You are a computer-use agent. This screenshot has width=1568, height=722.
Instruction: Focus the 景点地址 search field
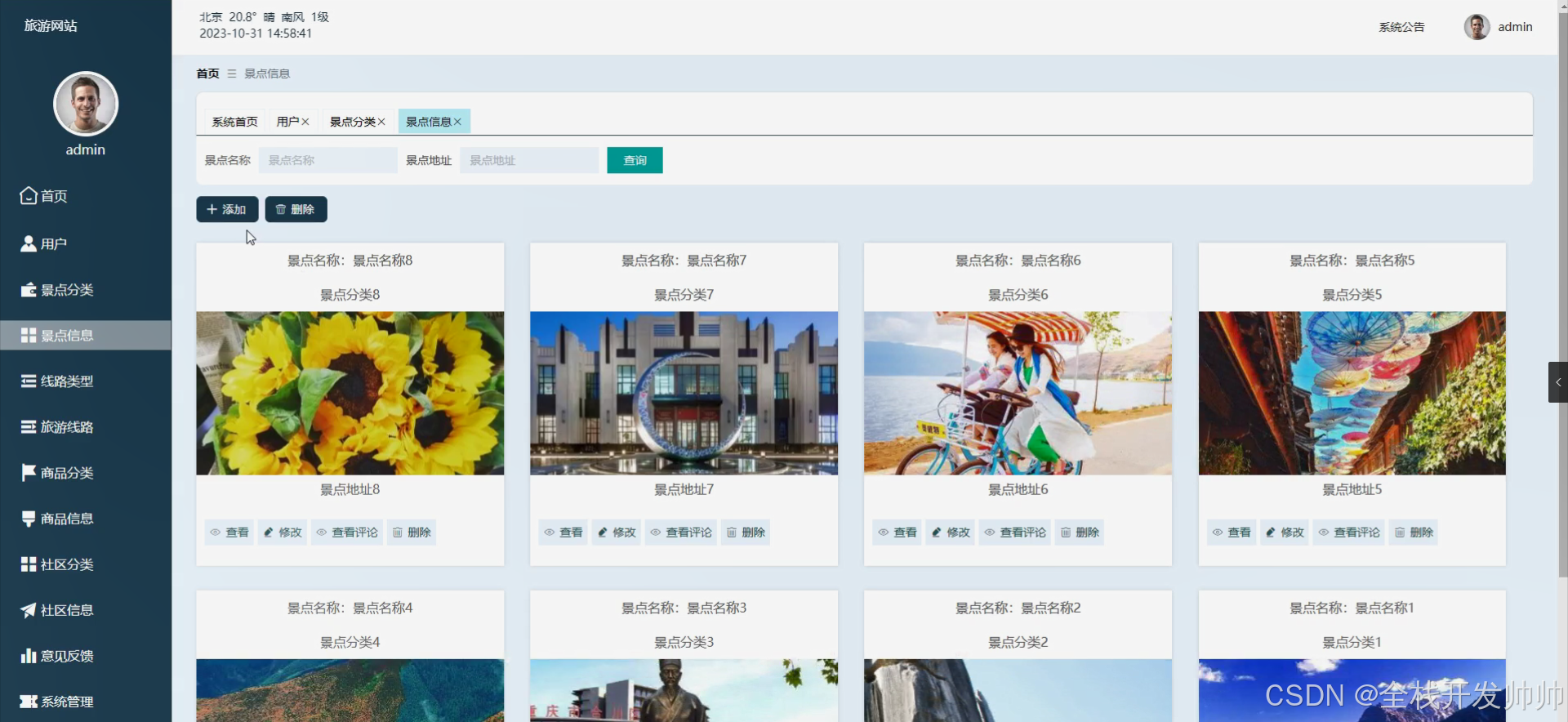pyautogui.click(x=529, y=160)
